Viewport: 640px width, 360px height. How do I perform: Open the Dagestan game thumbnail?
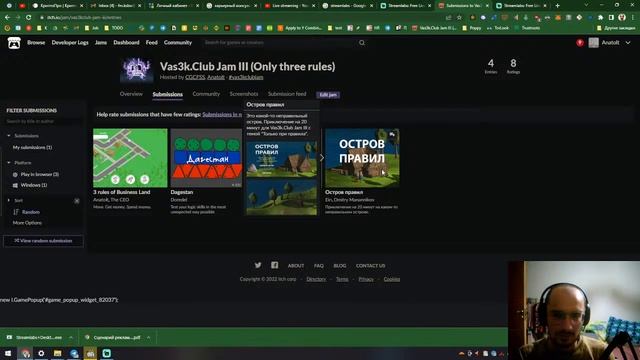[206, 158]
